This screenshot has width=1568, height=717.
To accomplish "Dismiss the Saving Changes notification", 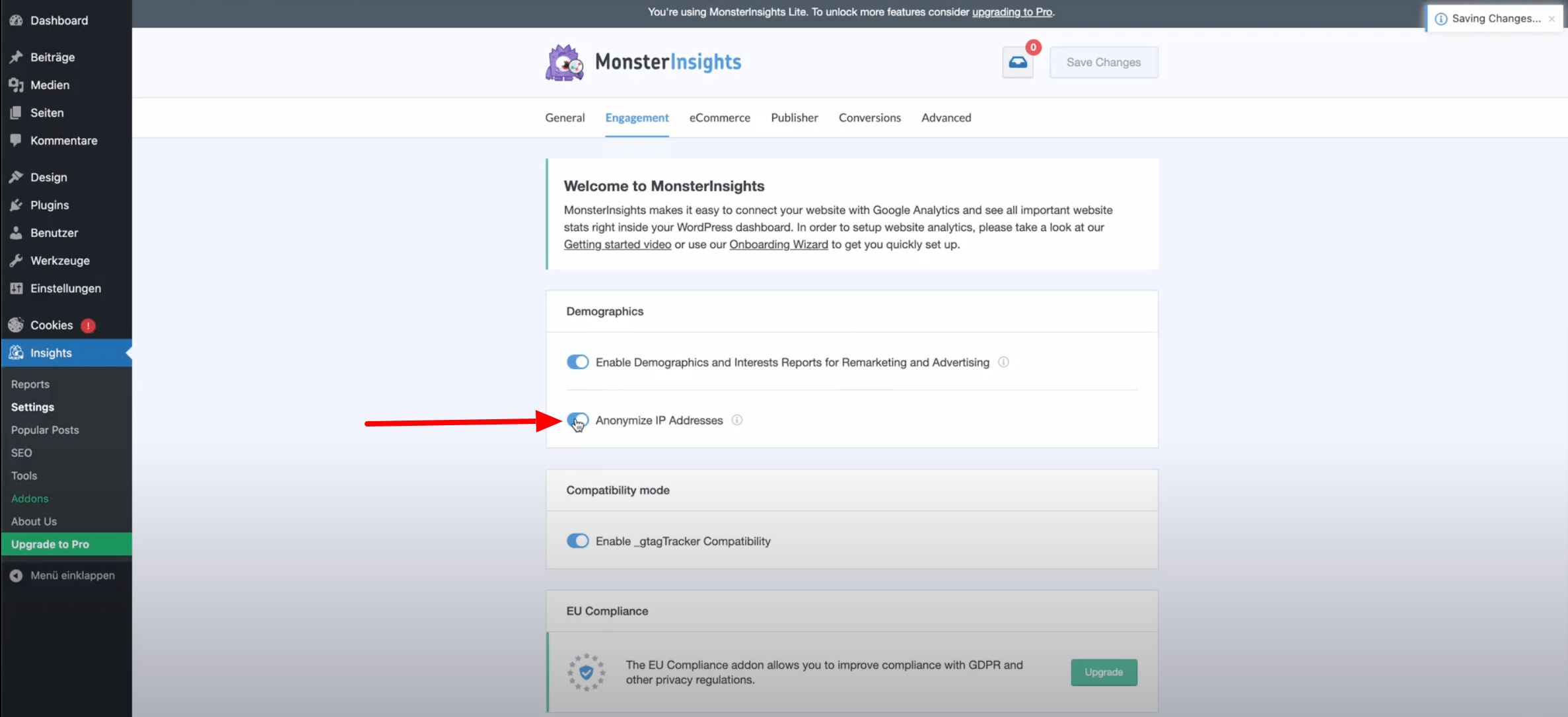I will click(x=1551, y=19).
